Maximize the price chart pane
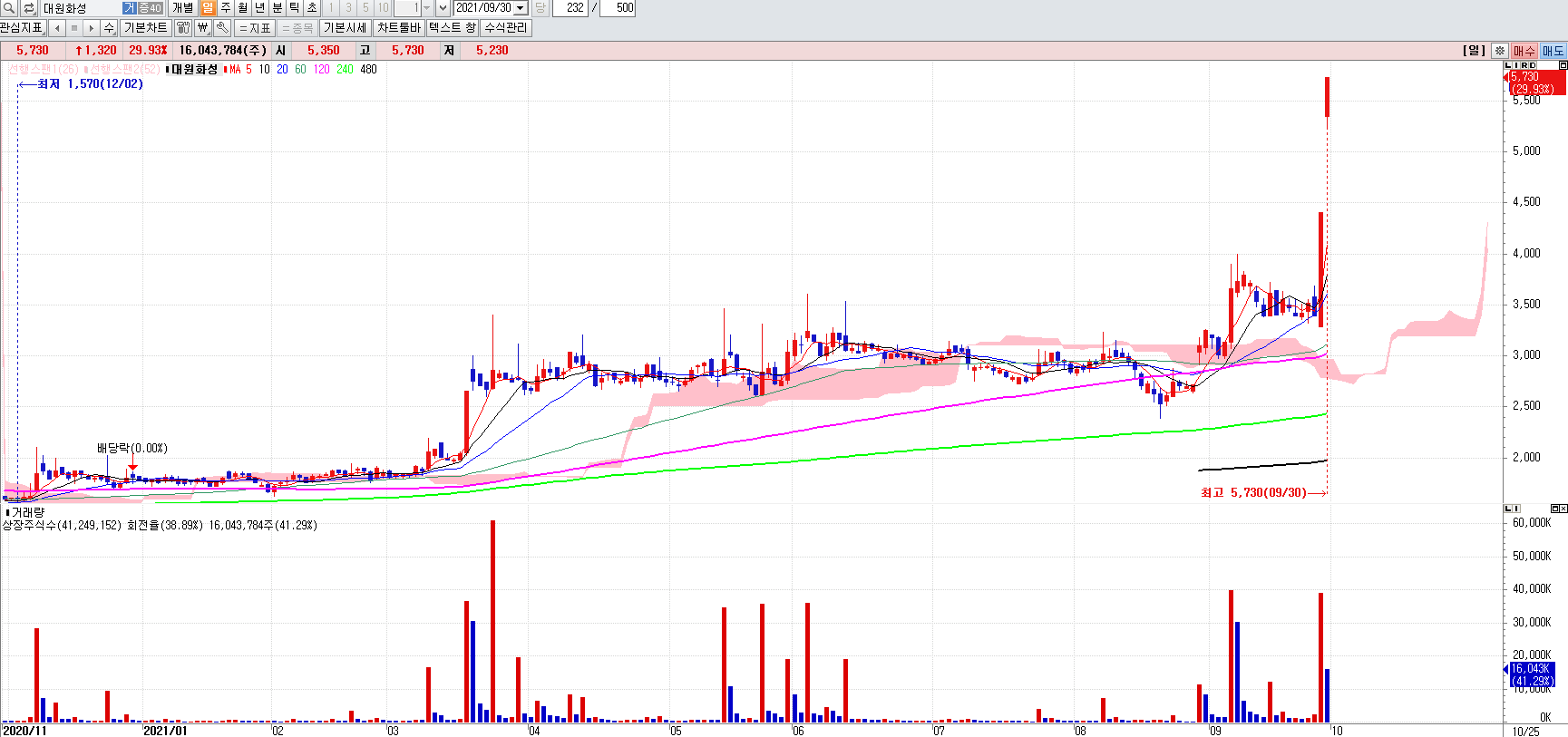This screenshot has height=737, width=1568. (x=1563, y=65)
